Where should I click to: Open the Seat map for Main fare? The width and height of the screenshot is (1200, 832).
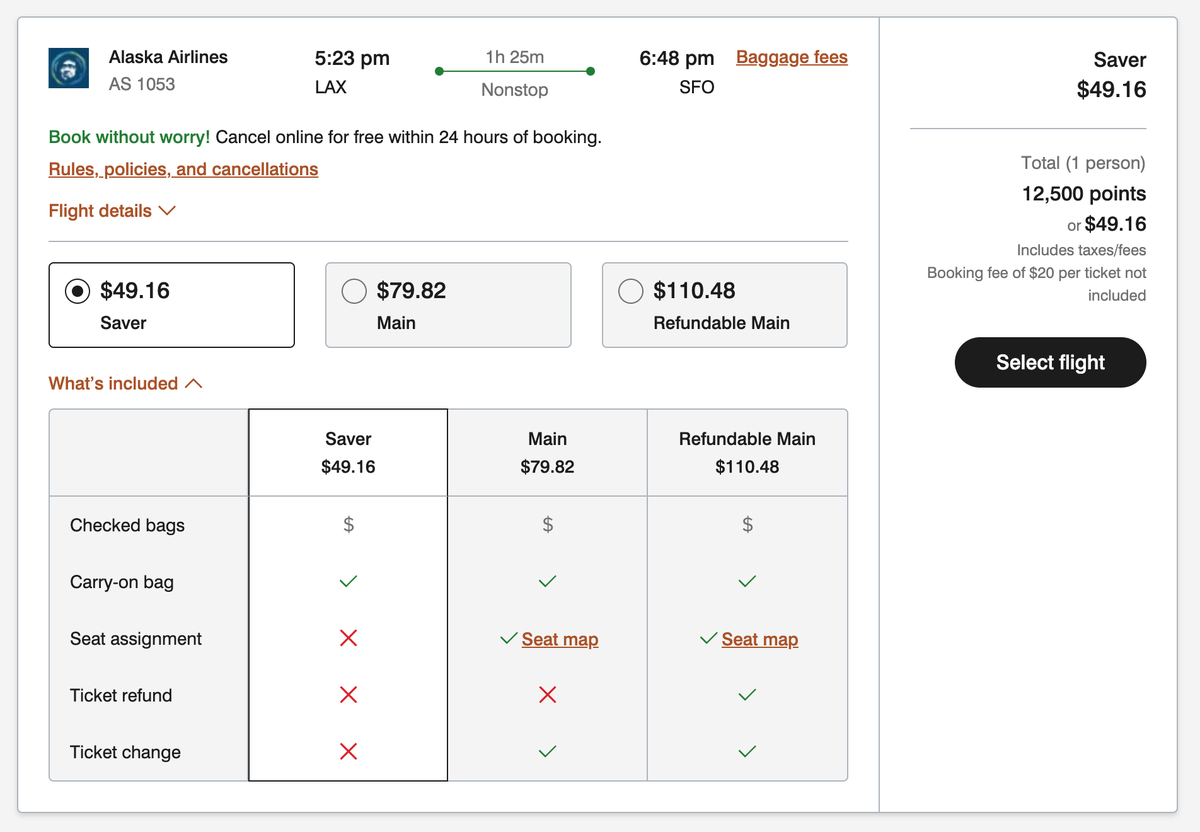(560, 638)
